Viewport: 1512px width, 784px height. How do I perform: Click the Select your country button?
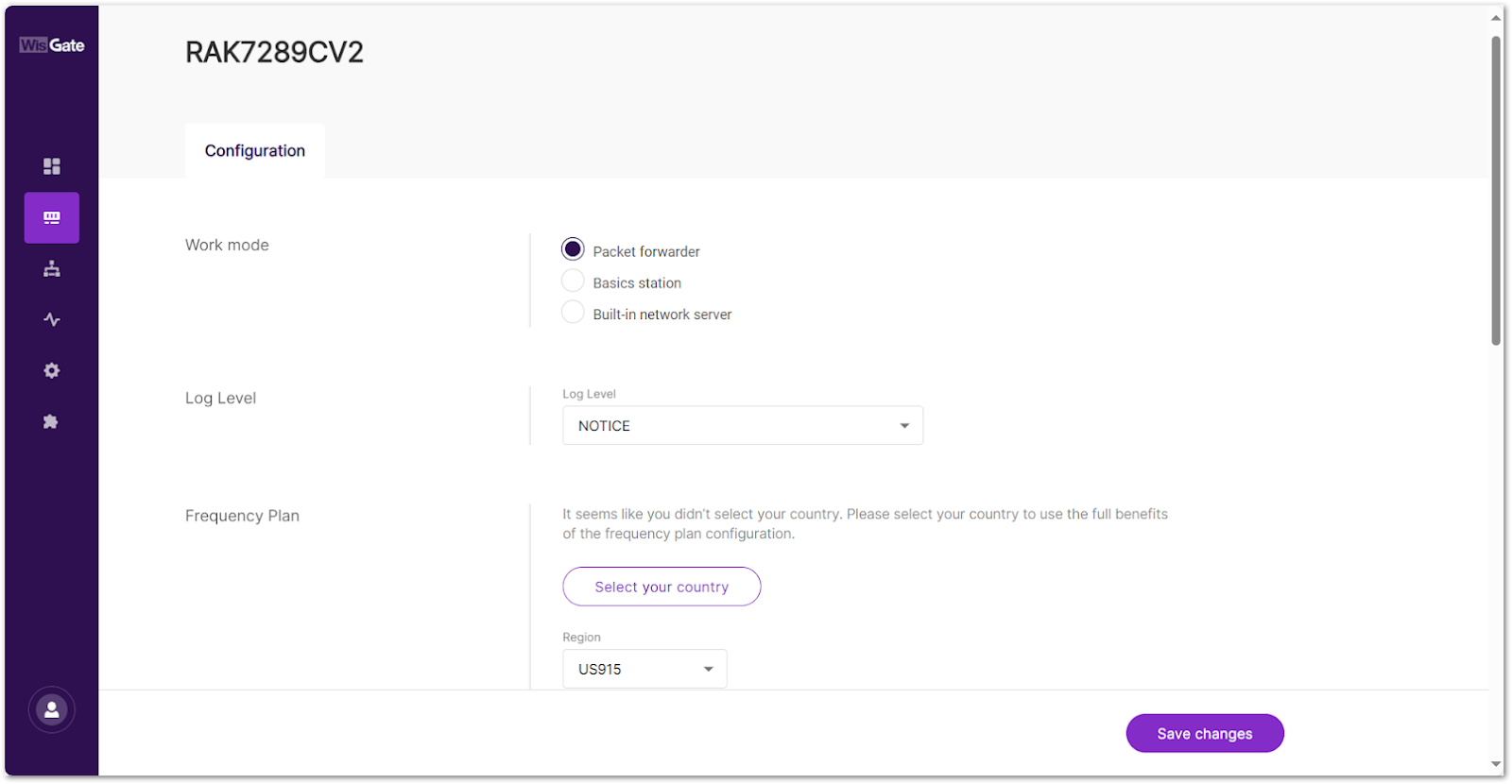coord(661,586)
